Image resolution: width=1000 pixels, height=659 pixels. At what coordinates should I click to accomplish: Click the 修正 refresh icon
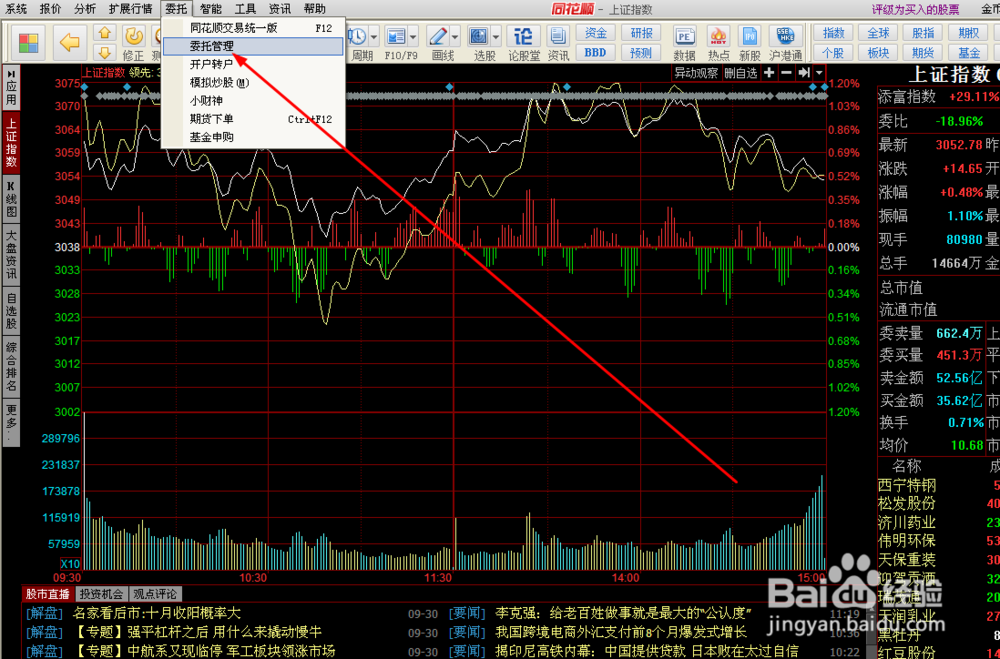tap(133, 37)
